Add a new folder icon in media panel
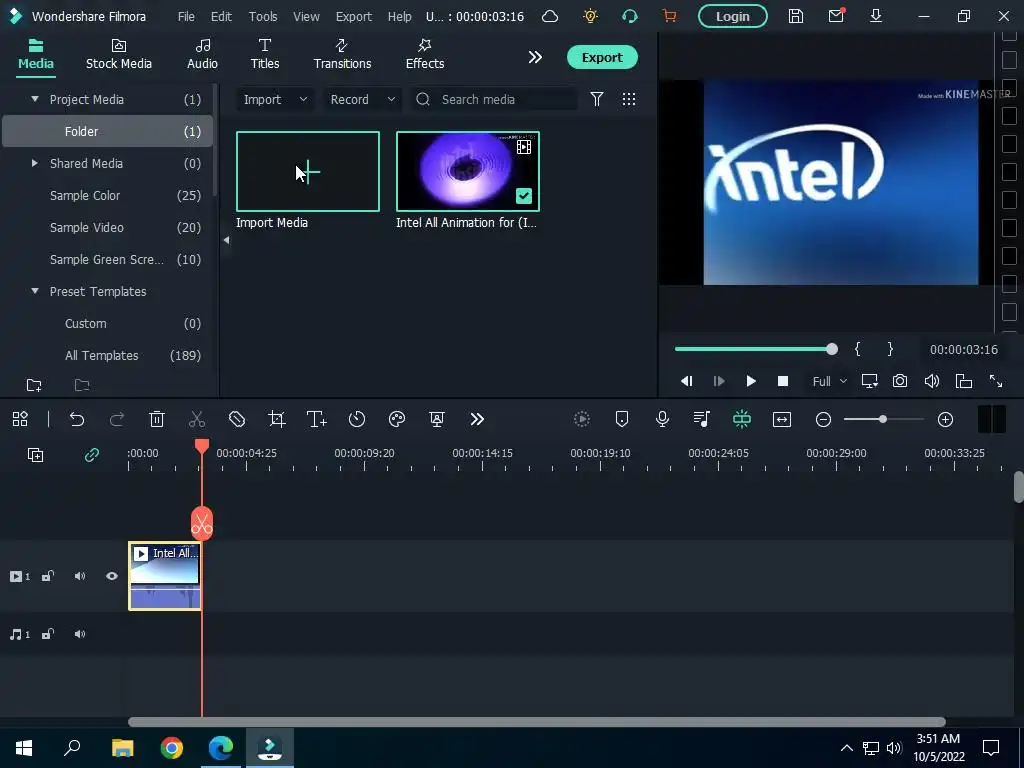Screen dimensions: 1024x768 coord(34,385)
